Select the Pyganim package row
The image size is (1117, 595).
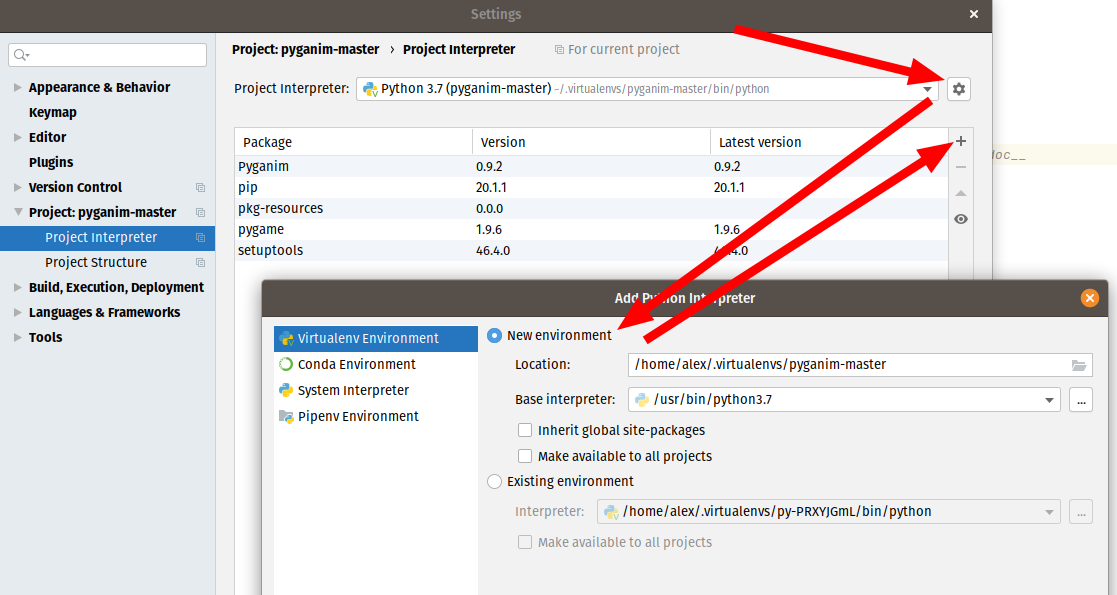(x=591, y=167)
